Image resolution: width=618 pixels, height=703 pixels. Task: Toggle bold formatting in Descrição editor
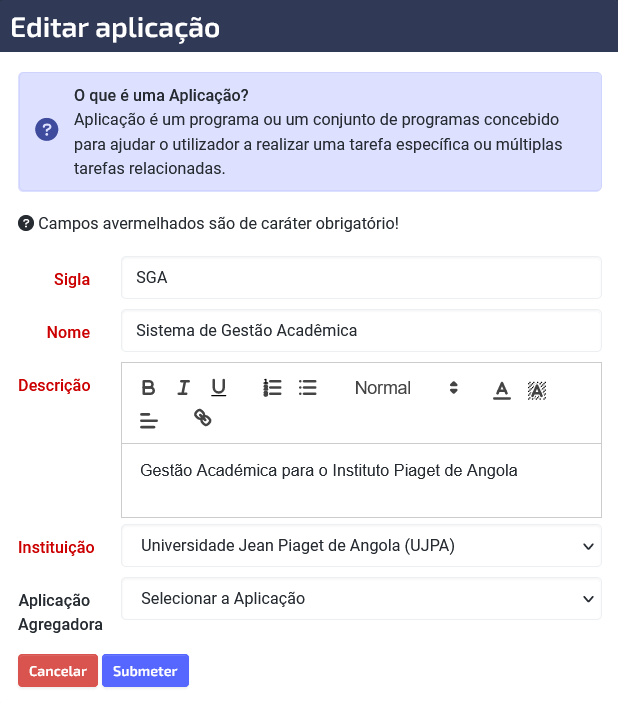tap(148, 388)
